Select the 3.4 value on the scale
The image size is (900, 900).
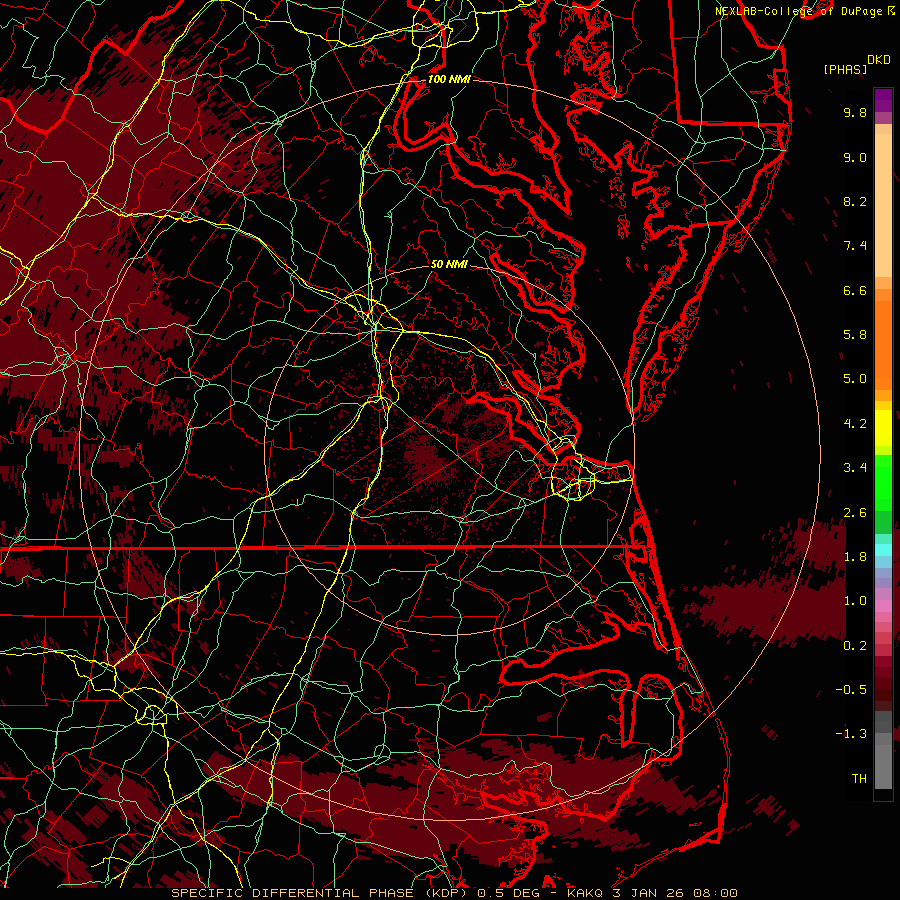pyautogui.click(x=855, y=468)
